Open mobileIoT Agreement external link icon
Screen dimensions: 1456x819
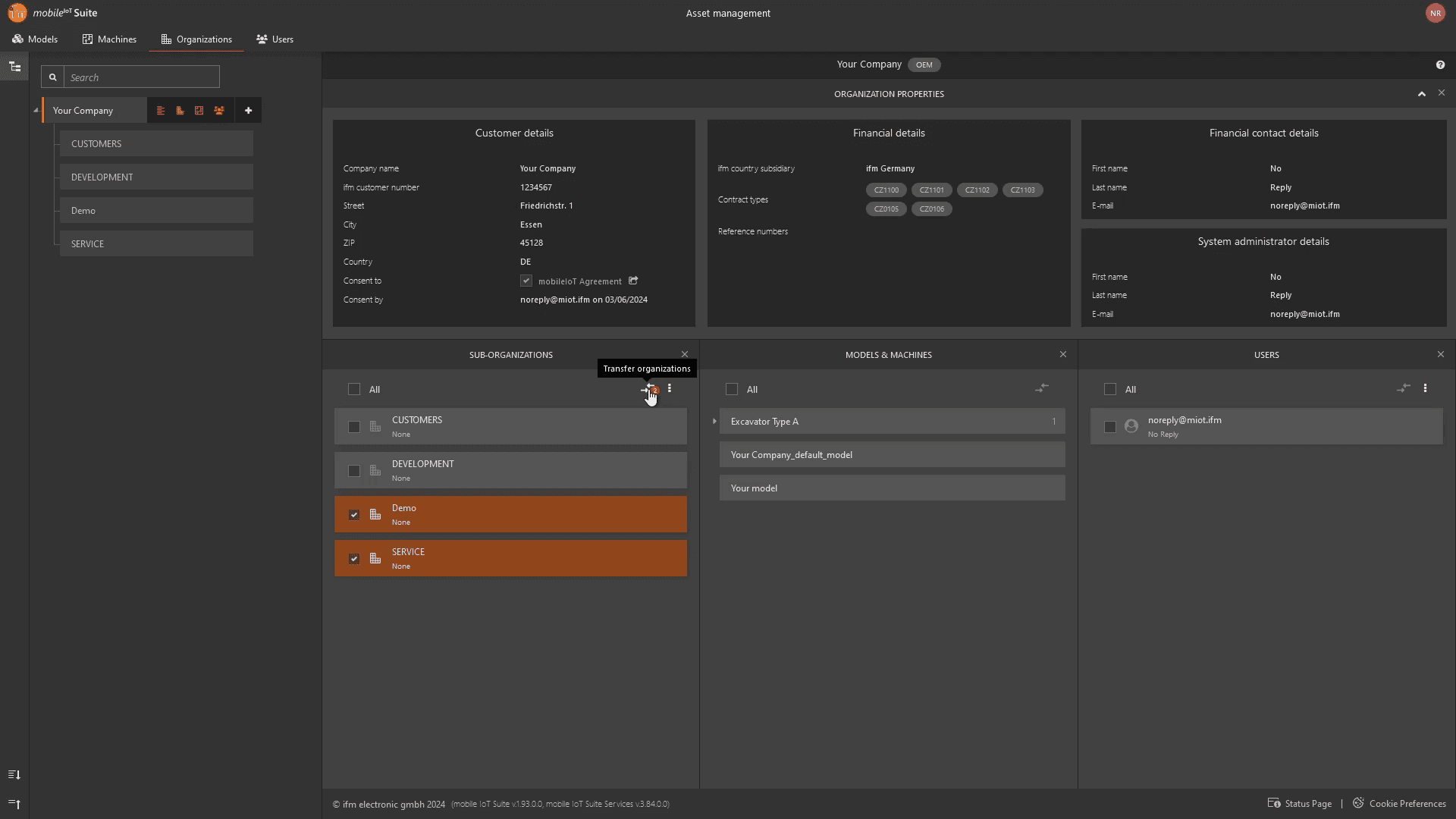633,281
